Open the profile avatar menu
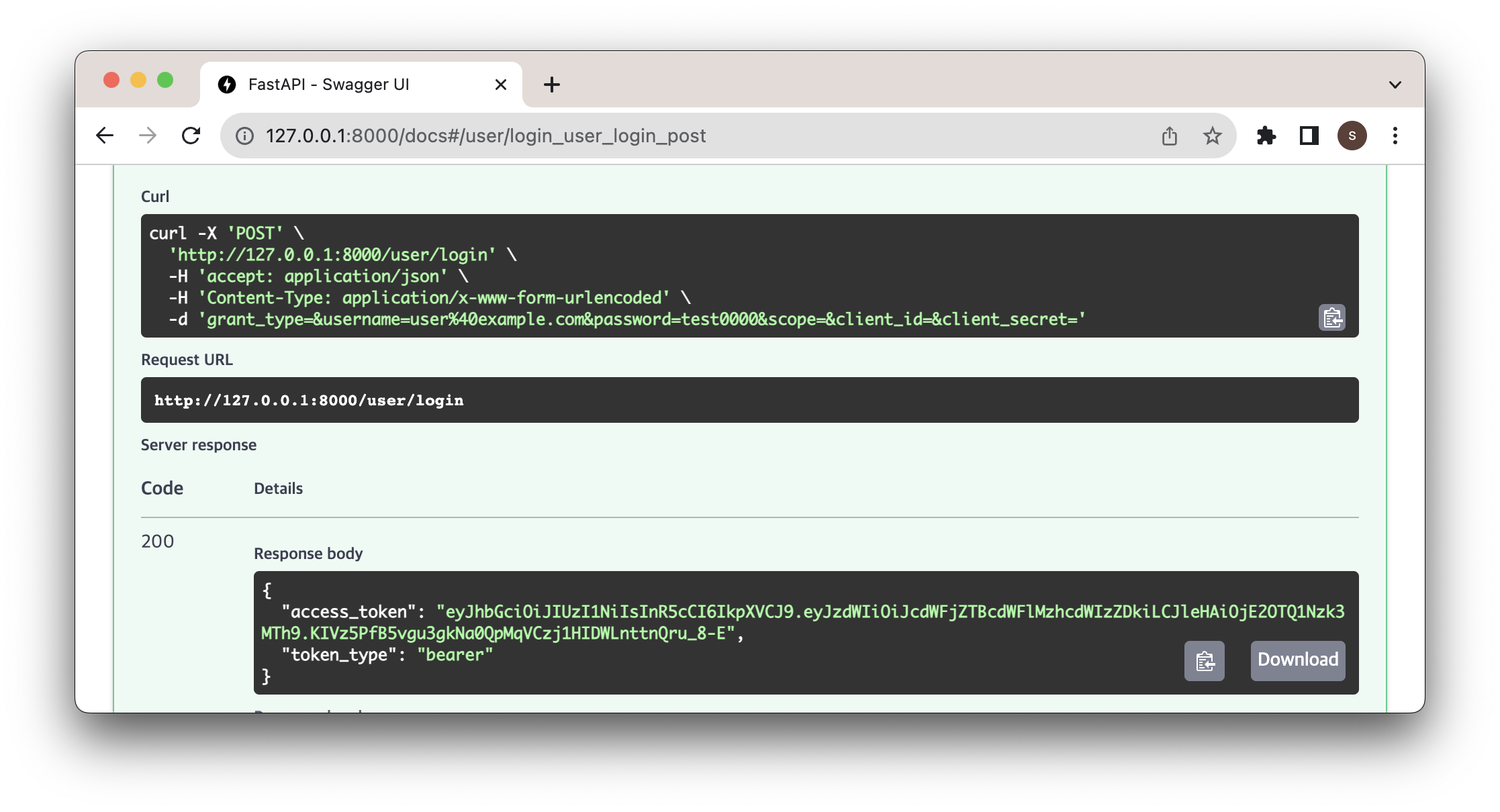 pyautogui.click(x=1352, y=136)
